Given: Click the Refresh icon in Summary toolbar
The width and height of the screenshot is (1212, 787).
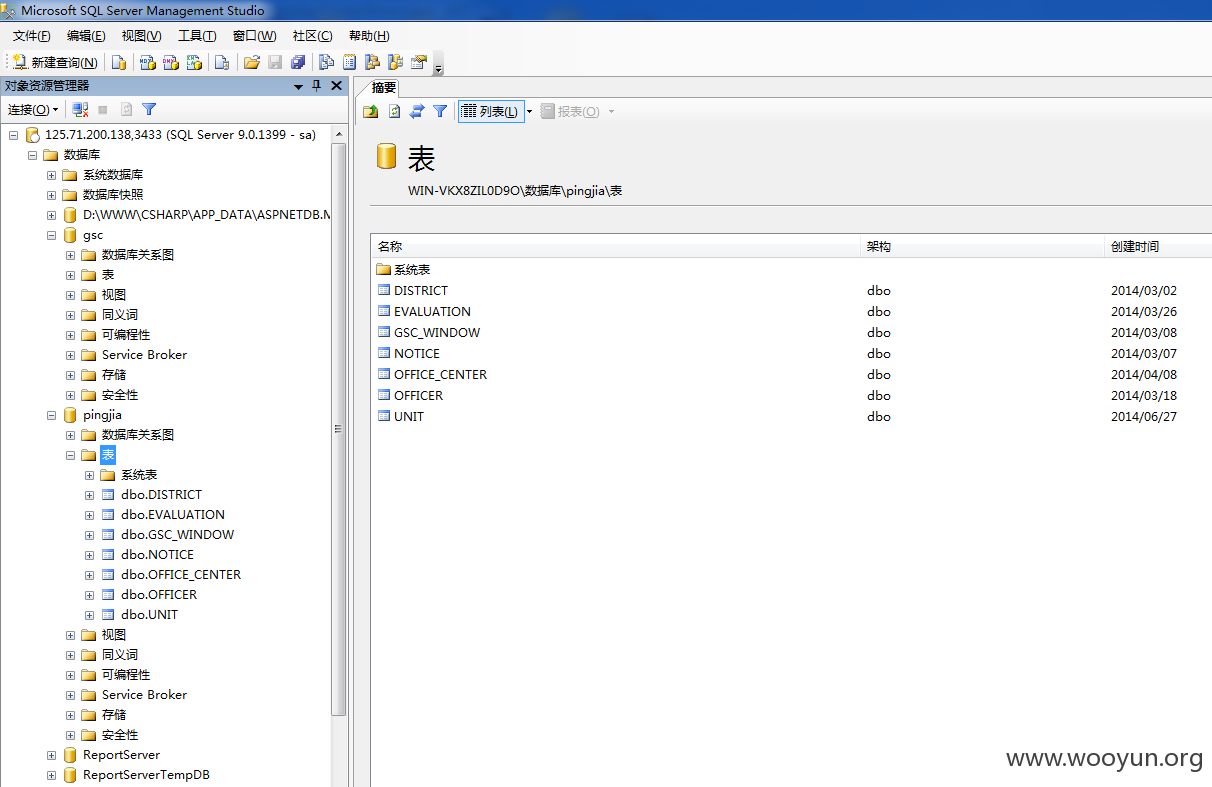Looking at the screenshot, I should point(394,111).
